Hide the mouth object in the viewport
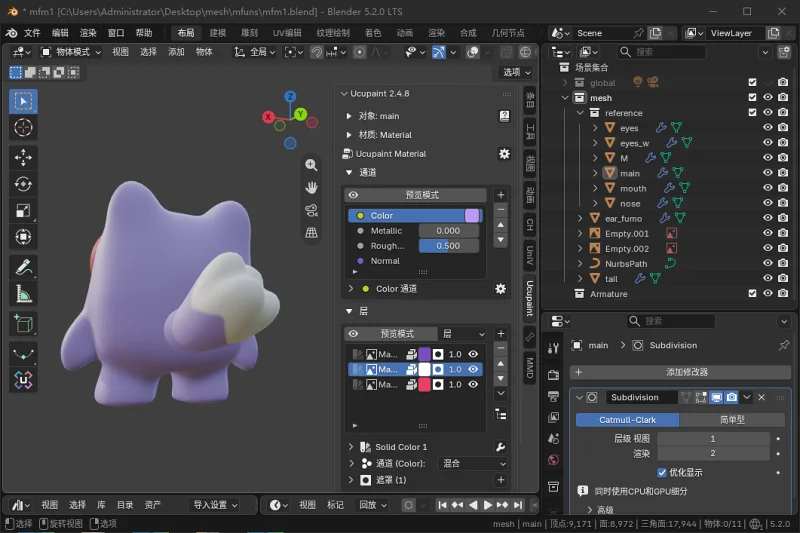800x533 pixels. tap(767, 188)
